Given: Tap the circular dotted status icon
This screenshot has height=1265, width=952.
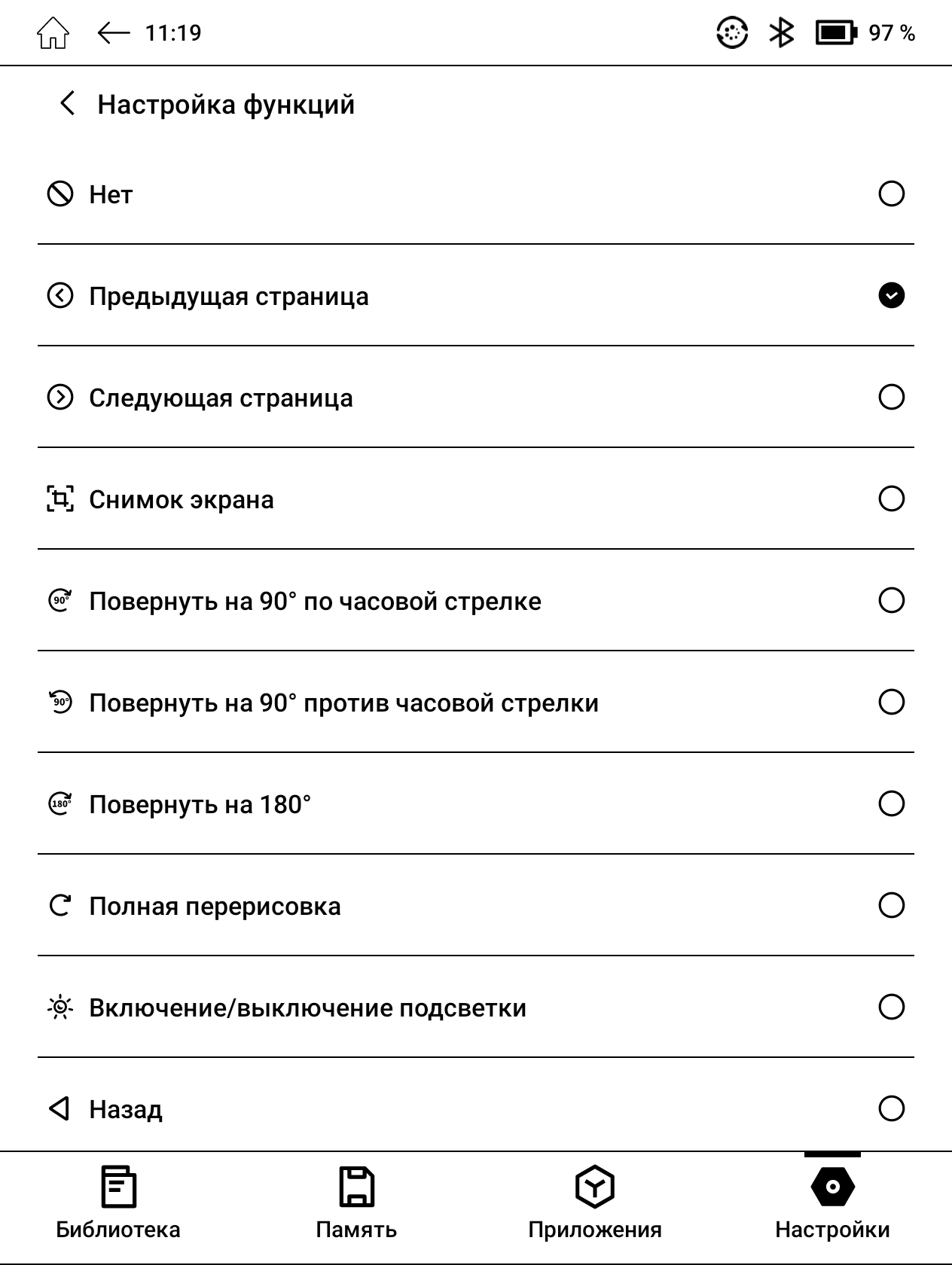Looking at the screenshot, I should pos(731,33).
